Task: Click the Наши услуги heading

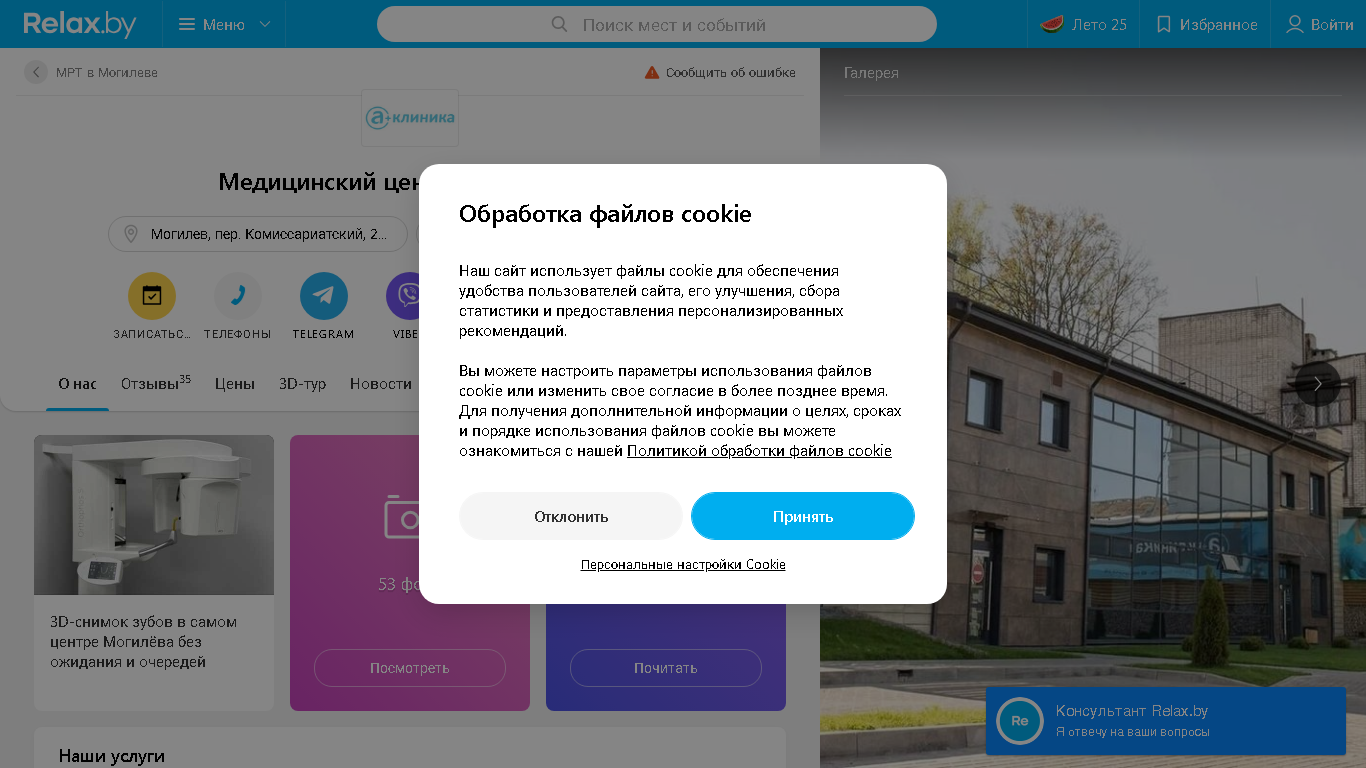Action: tap(111, 756)
